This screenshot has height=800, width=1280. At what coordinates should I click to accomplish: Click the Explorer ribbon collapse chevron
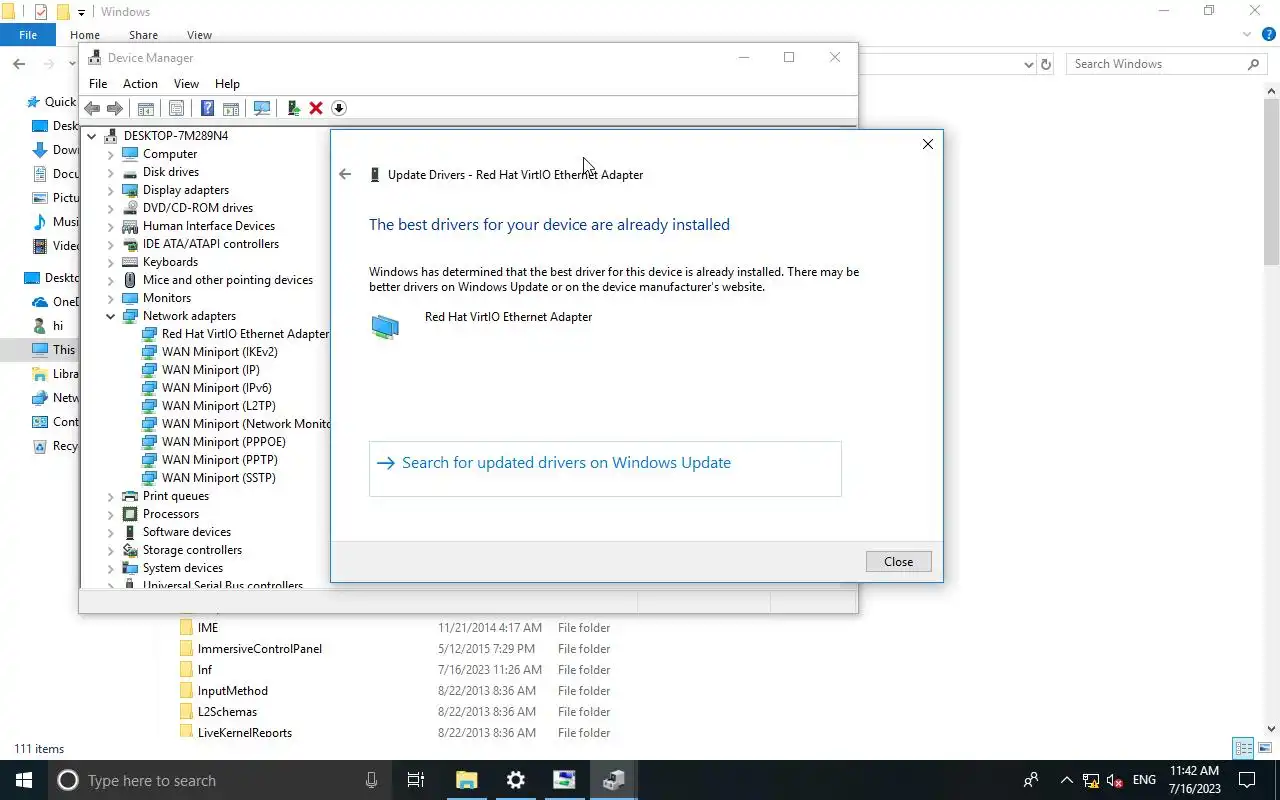[x=1247, y=34]
